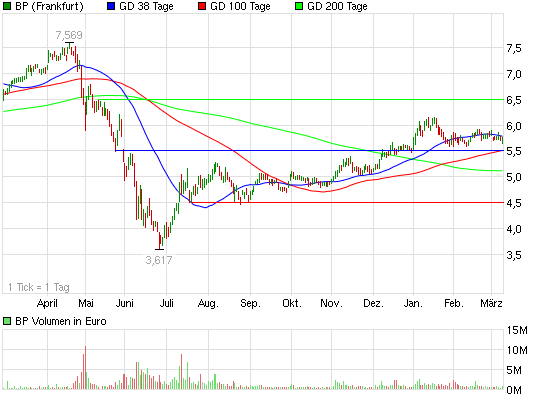Click the '0M' volume axis label
The width and height of the screenshot is (535, 396).
(514, 390)
